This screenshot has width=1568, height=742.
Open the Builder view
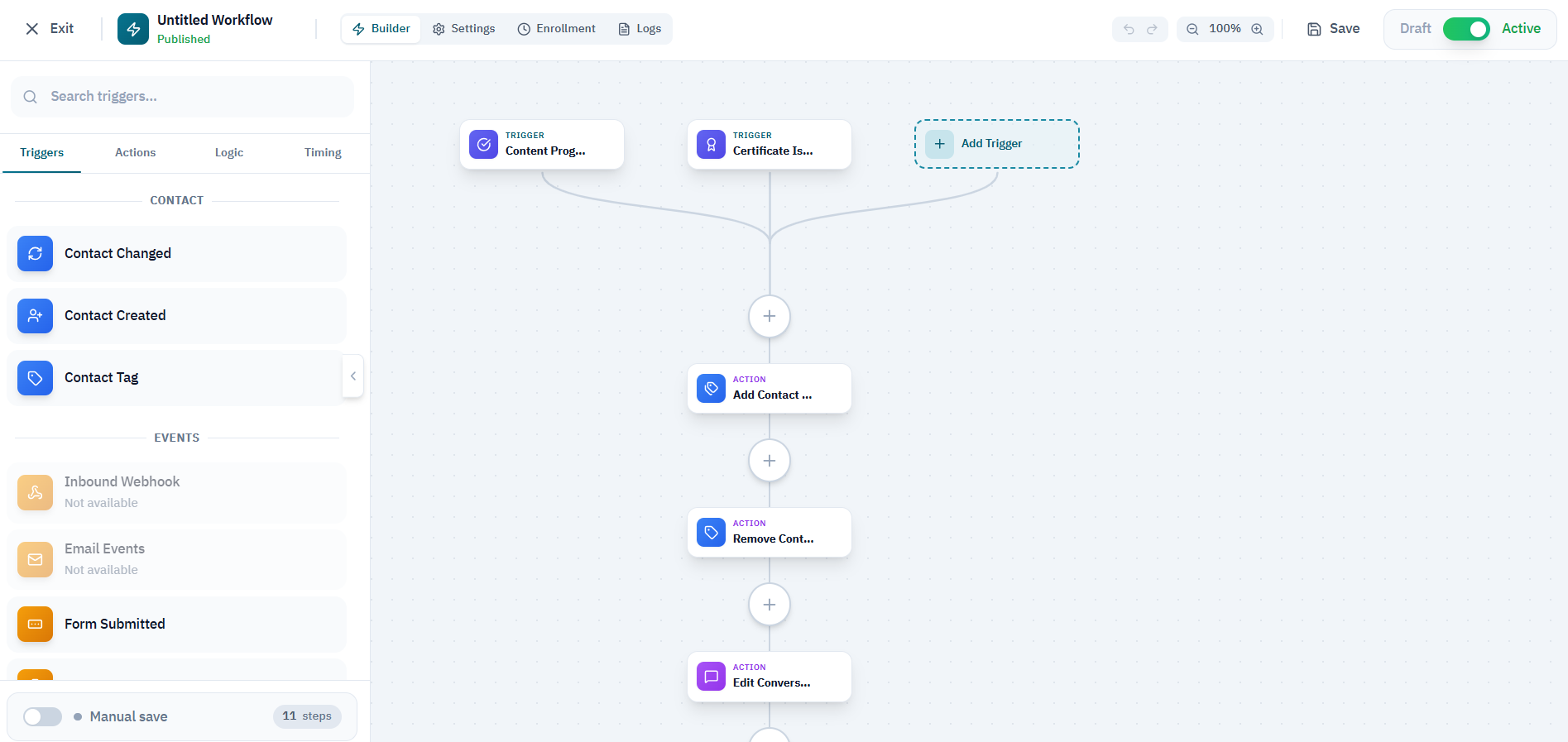[381, 29]
